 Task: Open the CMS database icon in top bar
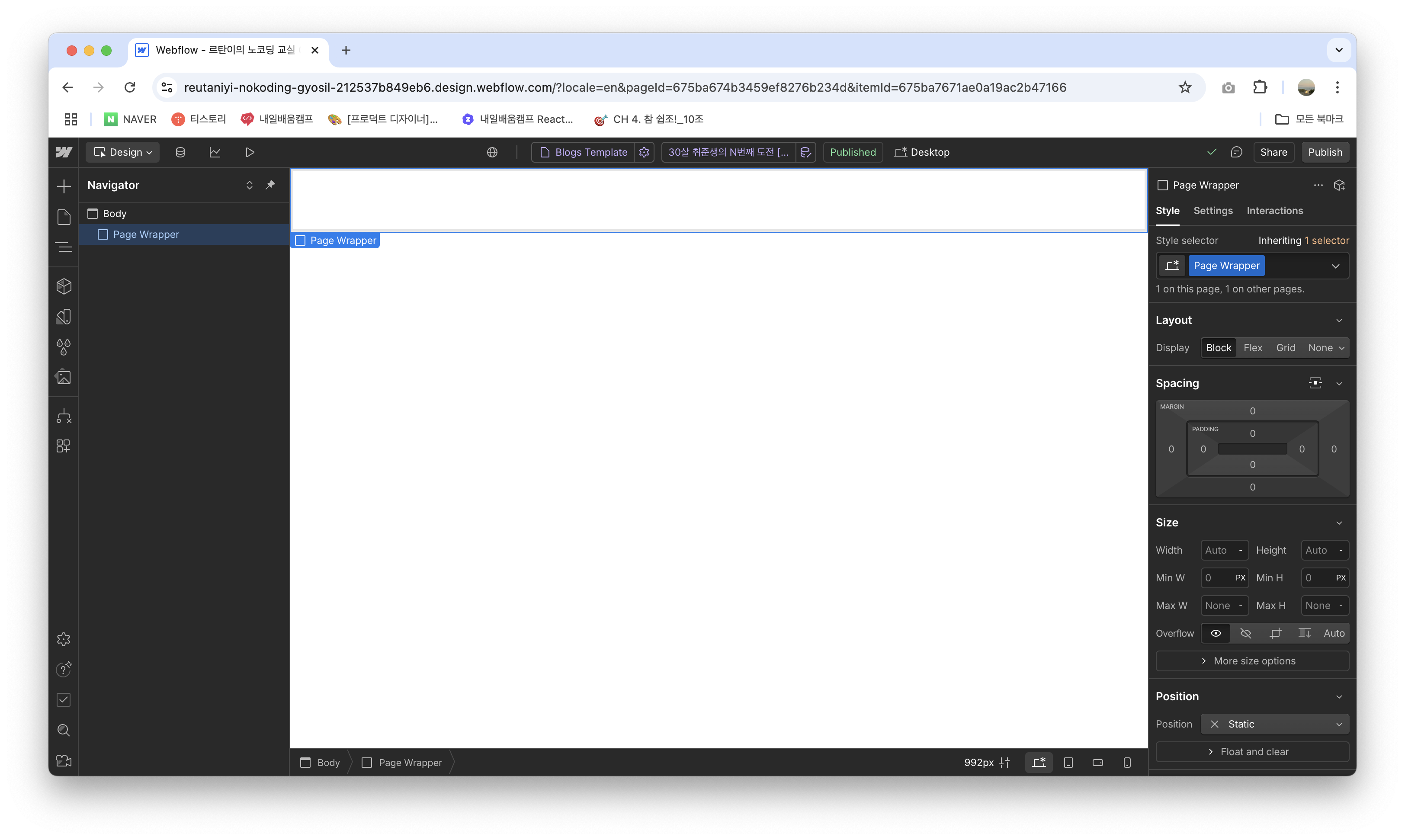pos(180,152)
